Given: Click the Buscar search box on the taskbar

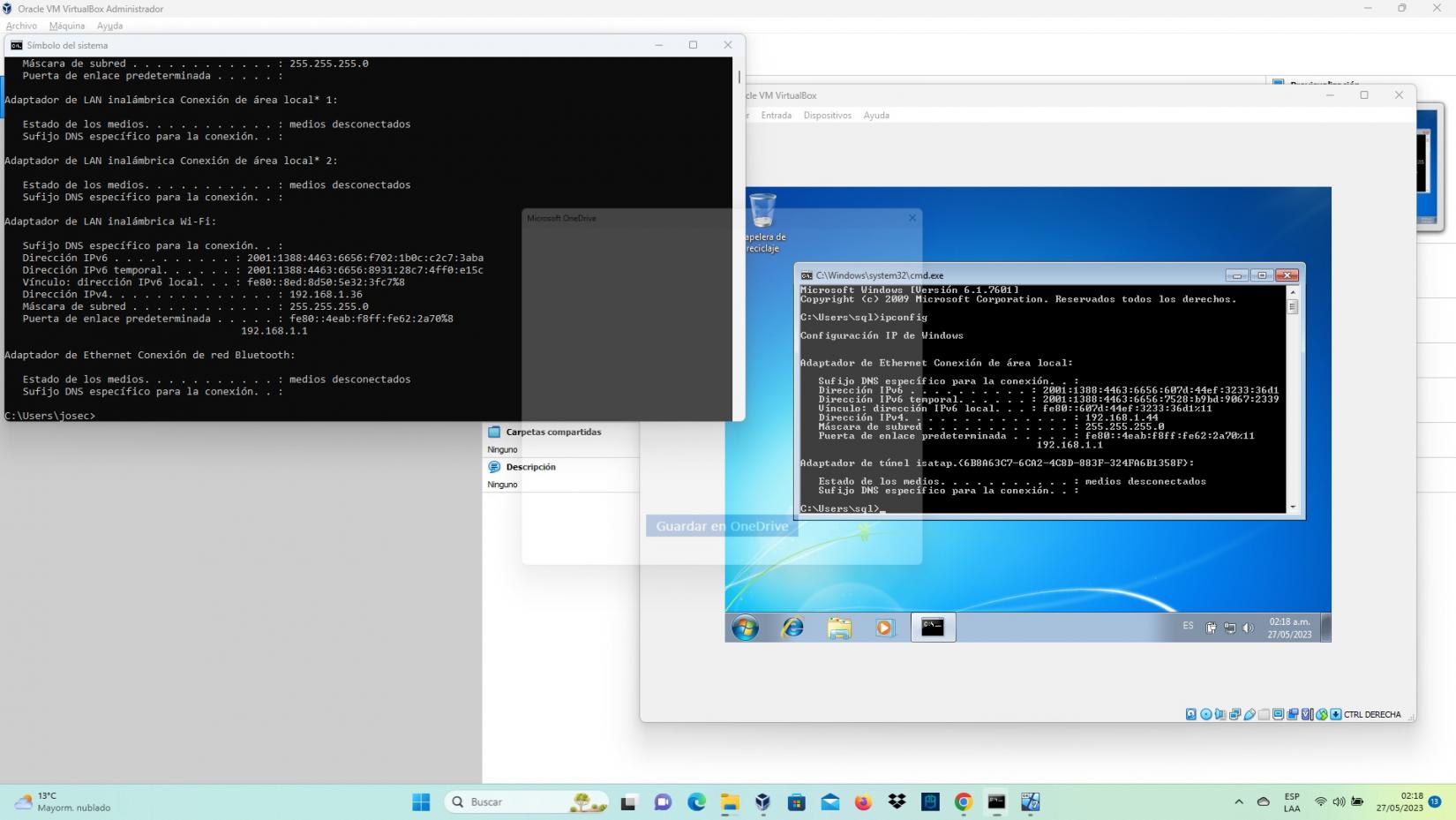Looking at the screenshot, I should coord(527,801).
